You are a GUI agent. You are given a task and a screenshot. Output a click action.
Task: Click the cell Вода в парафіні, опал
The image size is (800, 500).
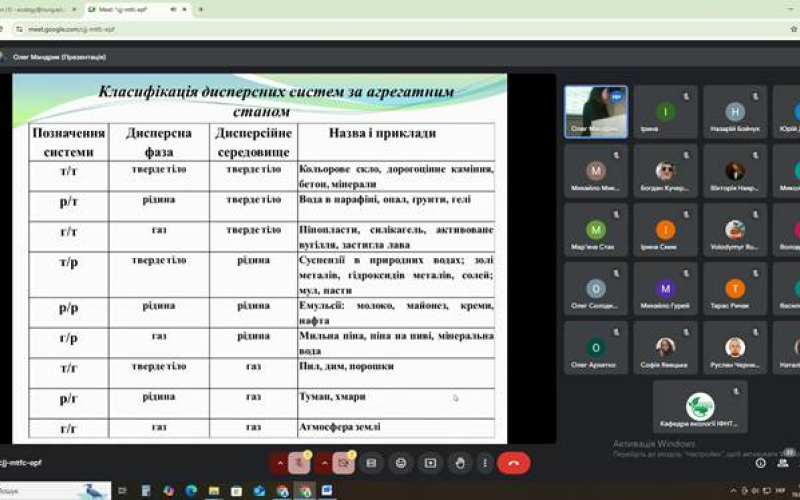point(396,206)
